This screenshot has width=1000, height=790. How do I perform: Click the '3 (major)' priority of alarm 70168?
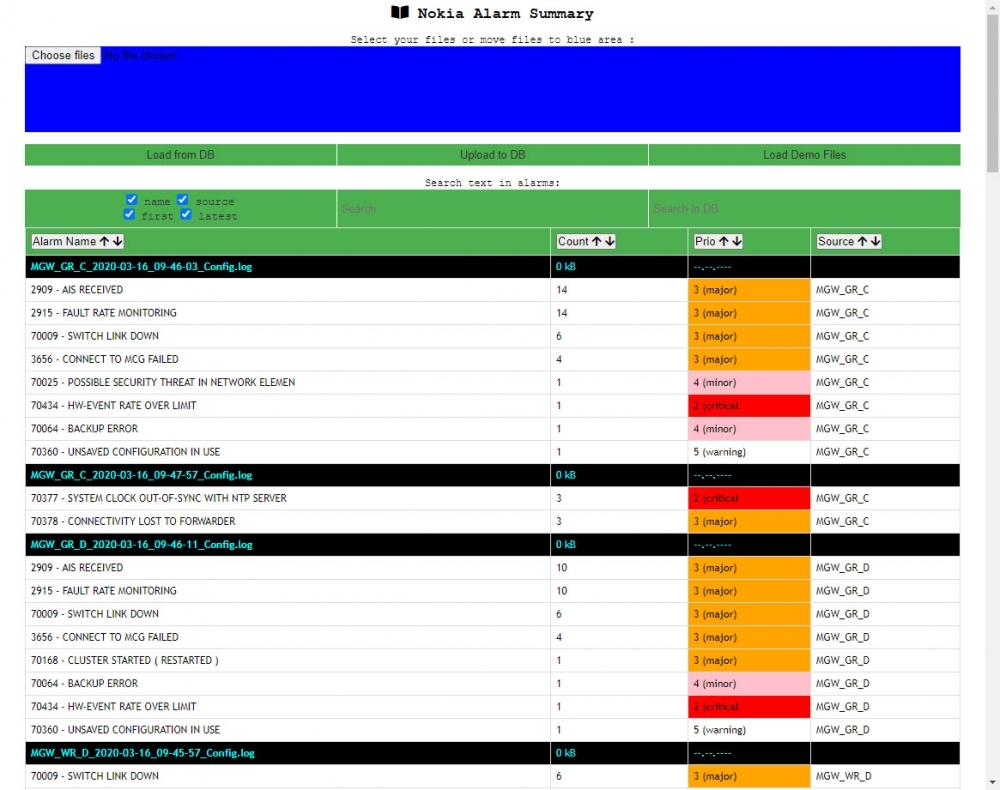[x=749, y=661]
